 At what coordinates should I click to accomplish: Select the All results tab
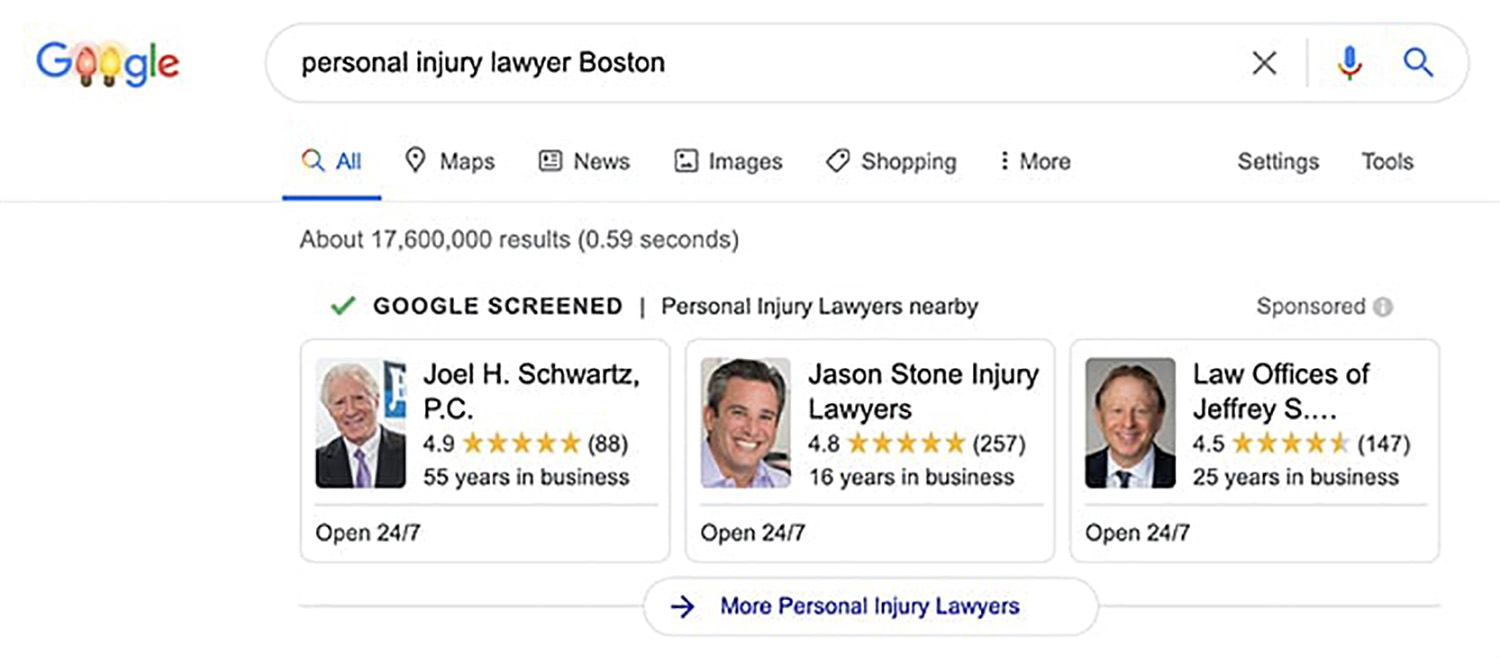(x=332, y=161)
